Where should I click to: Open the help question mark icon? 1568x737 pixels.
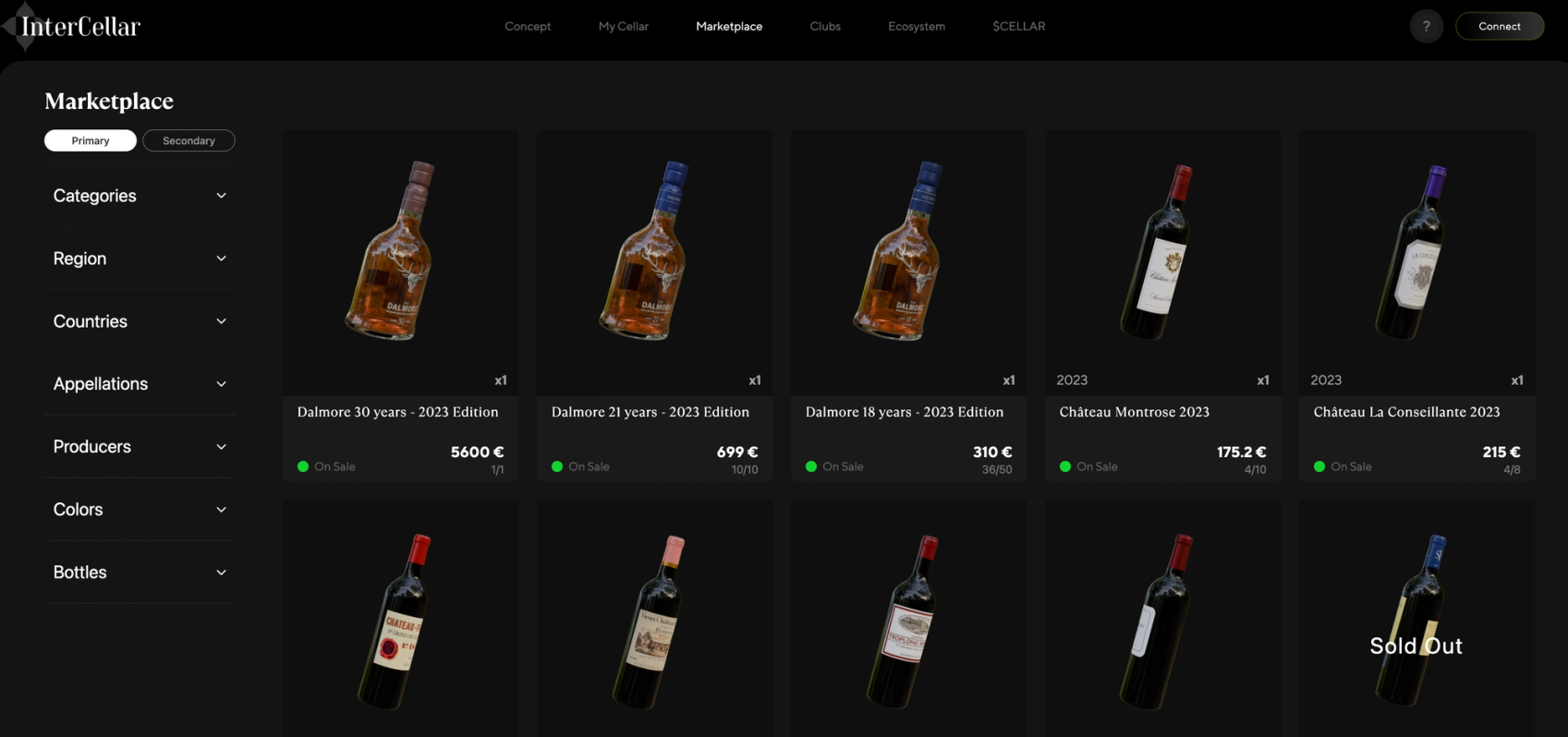pos(1426,26)
